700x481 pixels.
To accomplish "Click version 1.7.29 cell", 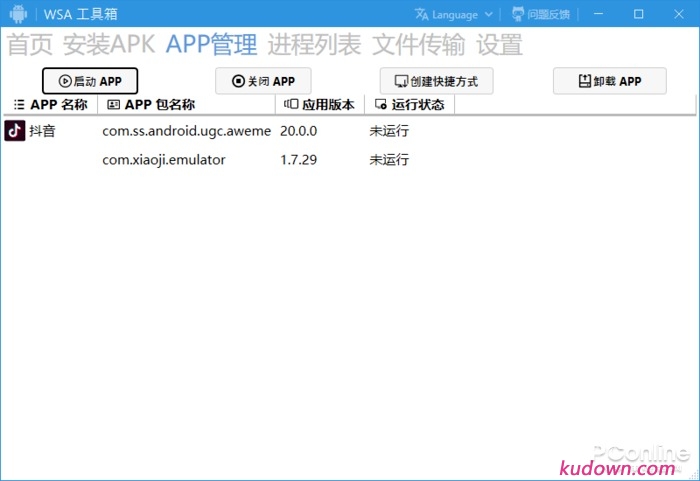I will click(x=299, y=159).
